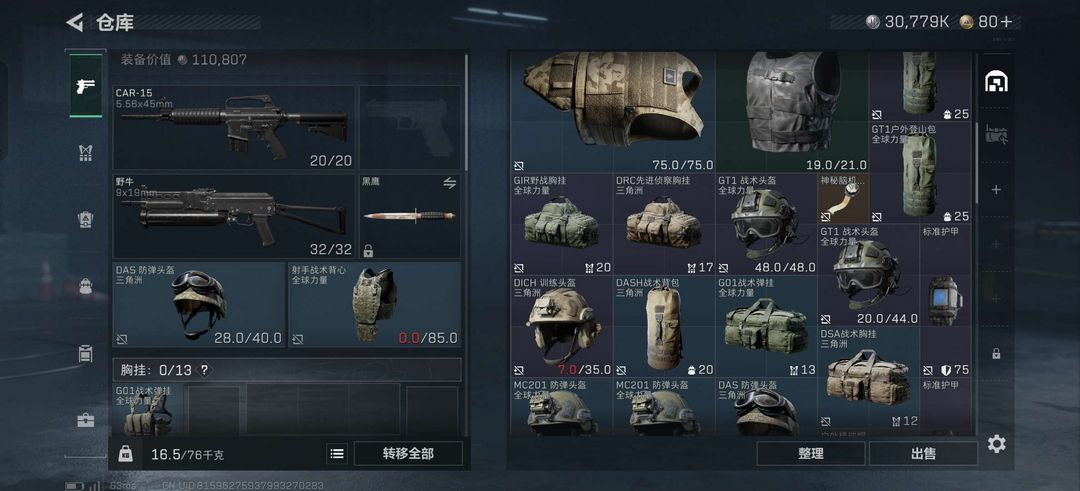The height and width of the screenshot is (491, 1080).
Task: Click the 整理 sort button
Action: tap(811, 454)
